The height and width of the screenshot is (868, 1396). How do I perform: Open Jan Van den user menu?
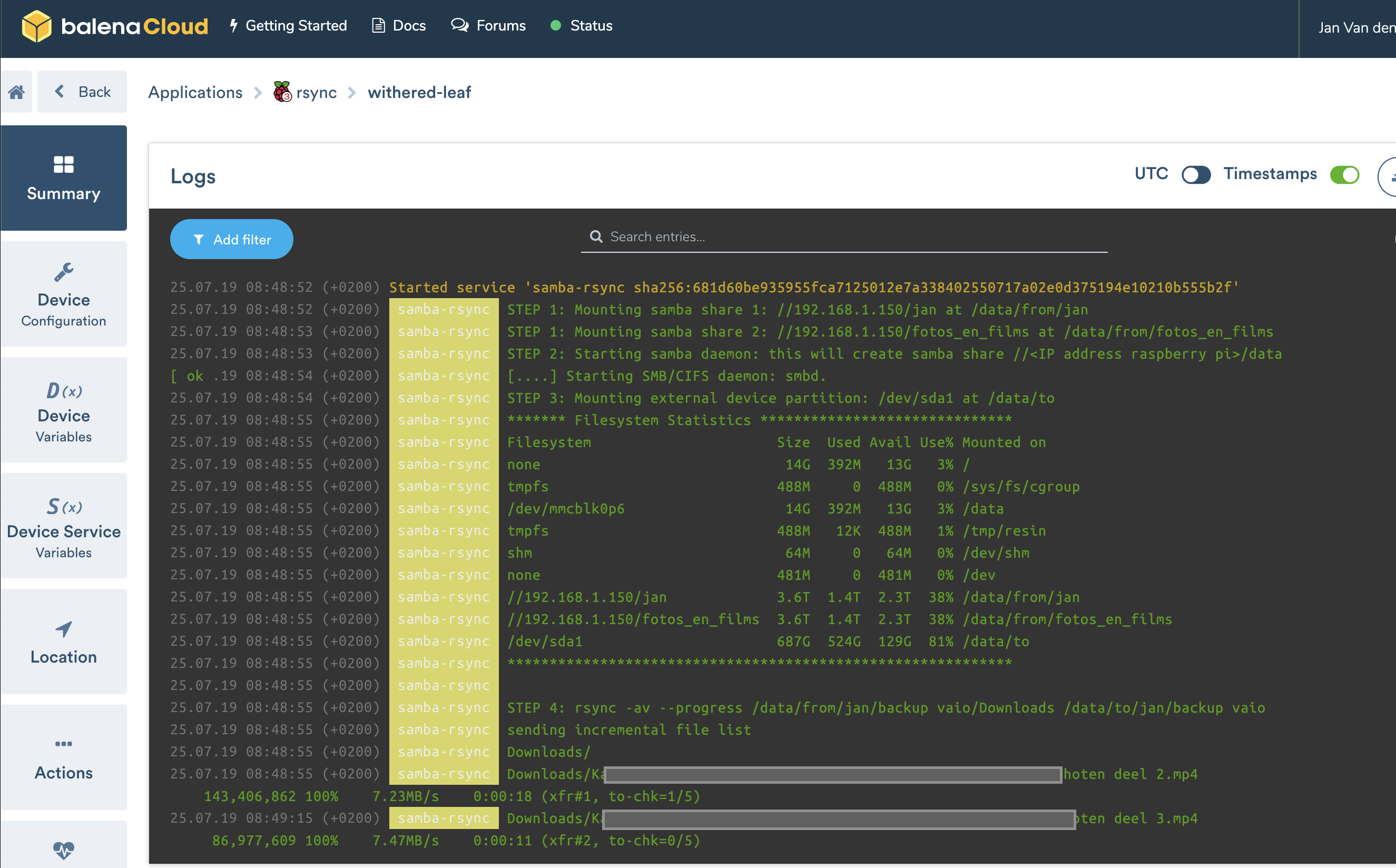pyautogui.click(x=1355, y=27)
